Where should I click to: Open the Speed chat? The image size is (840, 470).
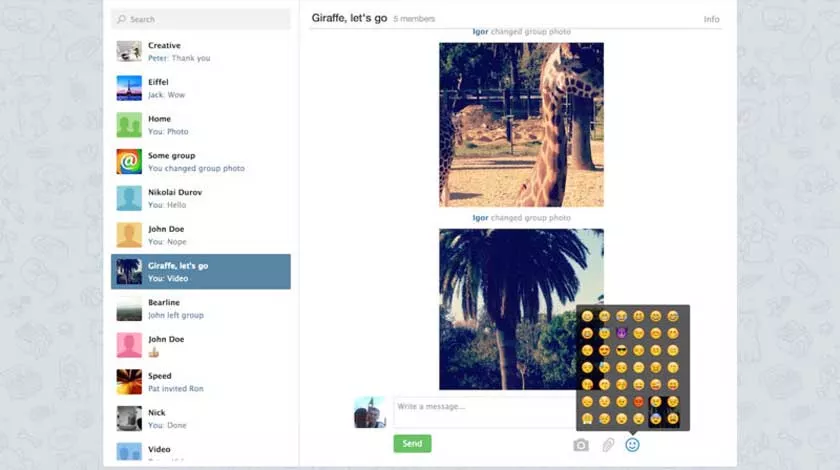click(x=201, y=382)
